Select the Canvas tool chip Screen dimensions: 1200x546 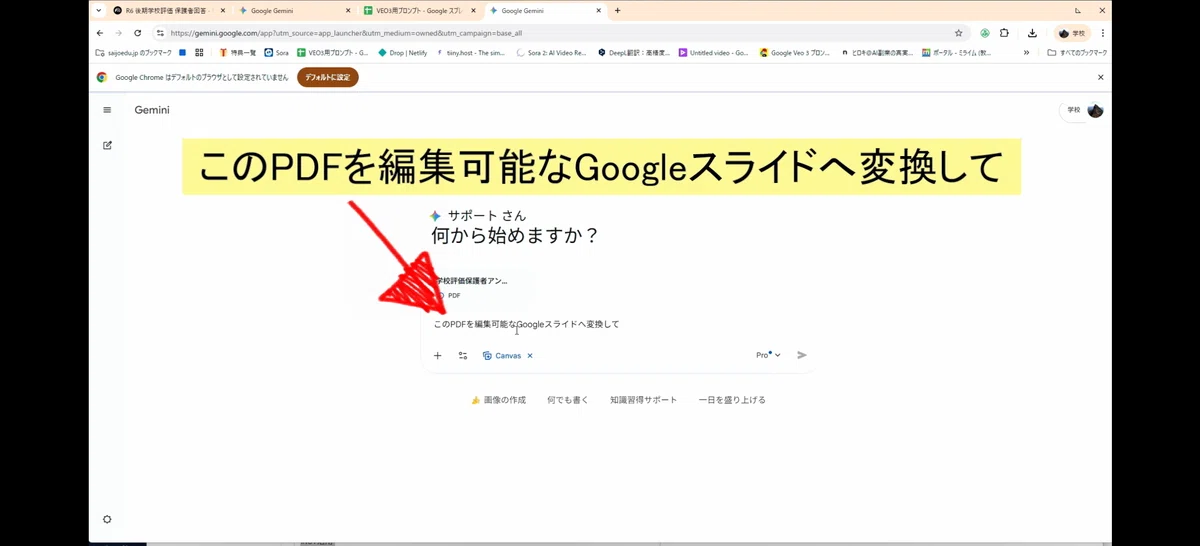[x=502, y=355]
